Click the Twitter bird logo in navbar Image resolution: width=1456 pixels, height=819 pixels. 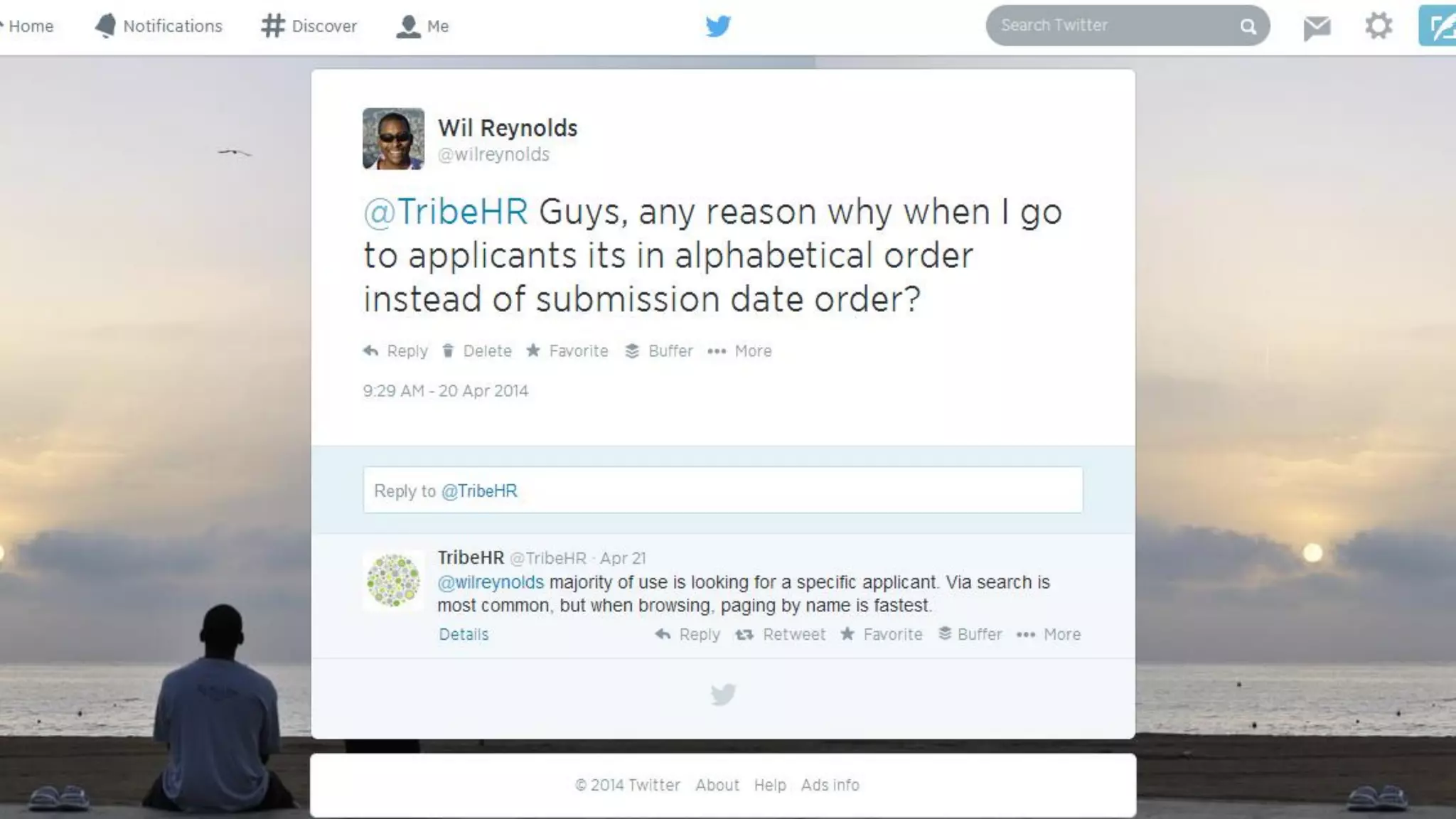(x=718, y=26)
